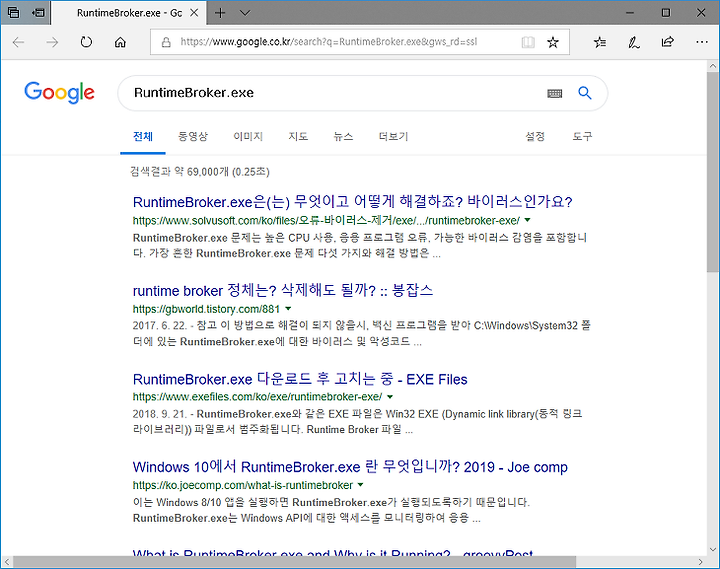Click the scroll up arrow
The image size is (720, 569).
pos(713,66)
